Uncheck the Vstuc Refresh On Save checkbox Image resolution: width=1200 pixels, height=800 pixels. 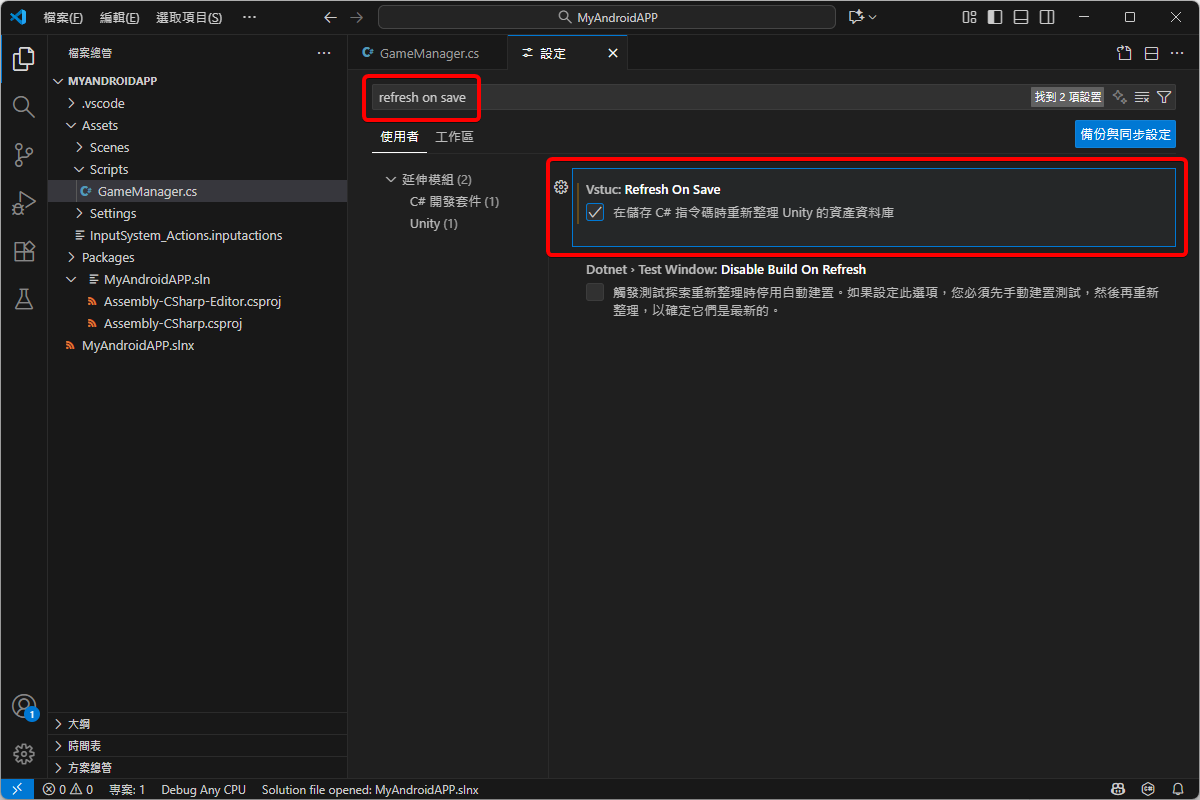pos(596,212)
